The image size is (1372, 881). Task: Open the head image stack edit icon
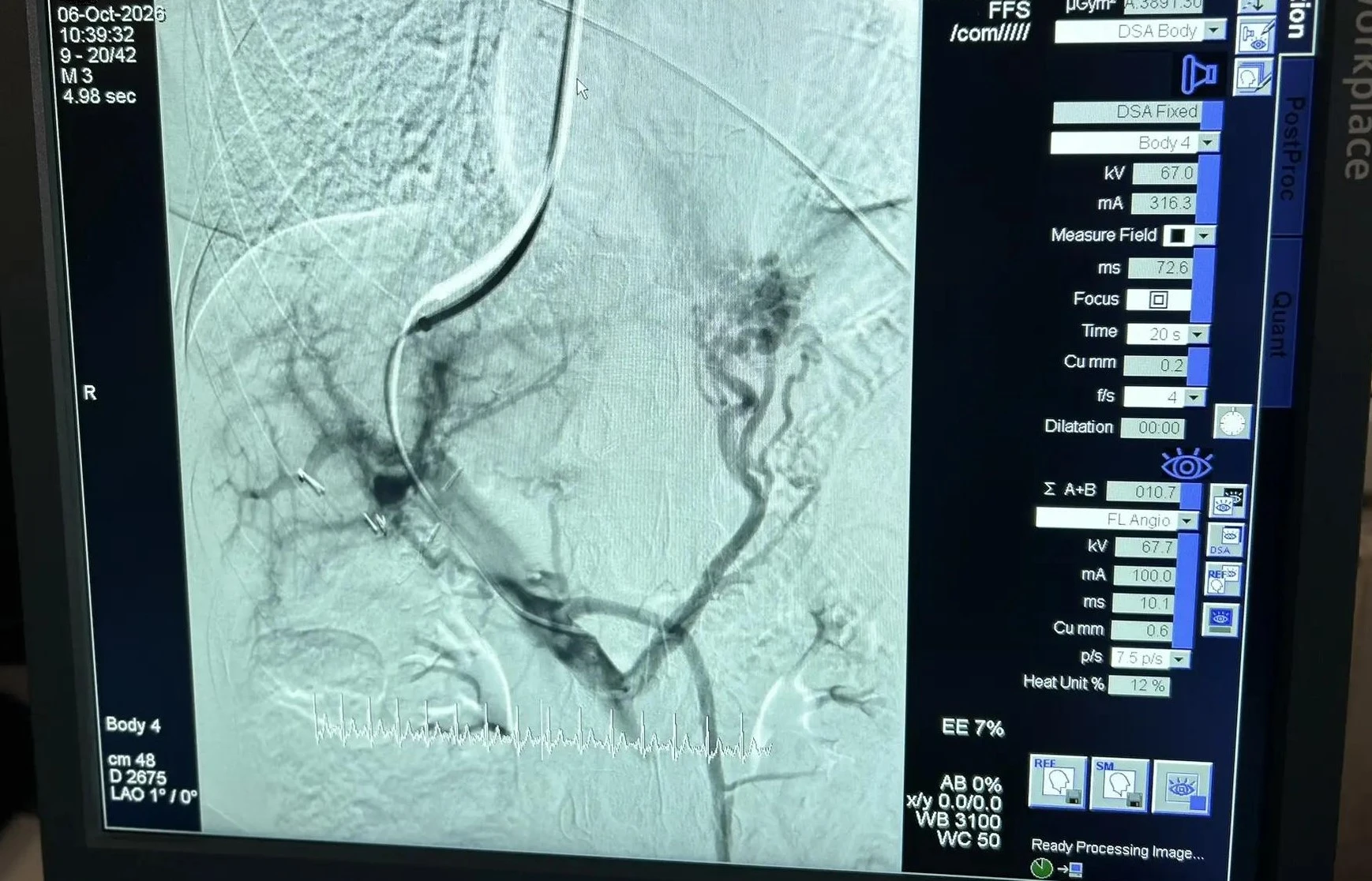tap(1253, 77)
